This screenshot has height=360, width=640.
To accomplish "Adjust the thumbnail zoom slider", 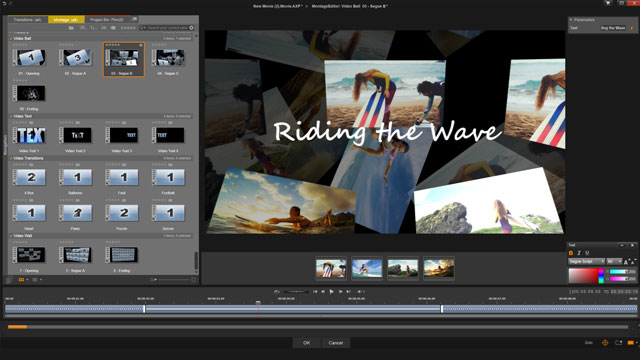I will click(x=173, y=280).
